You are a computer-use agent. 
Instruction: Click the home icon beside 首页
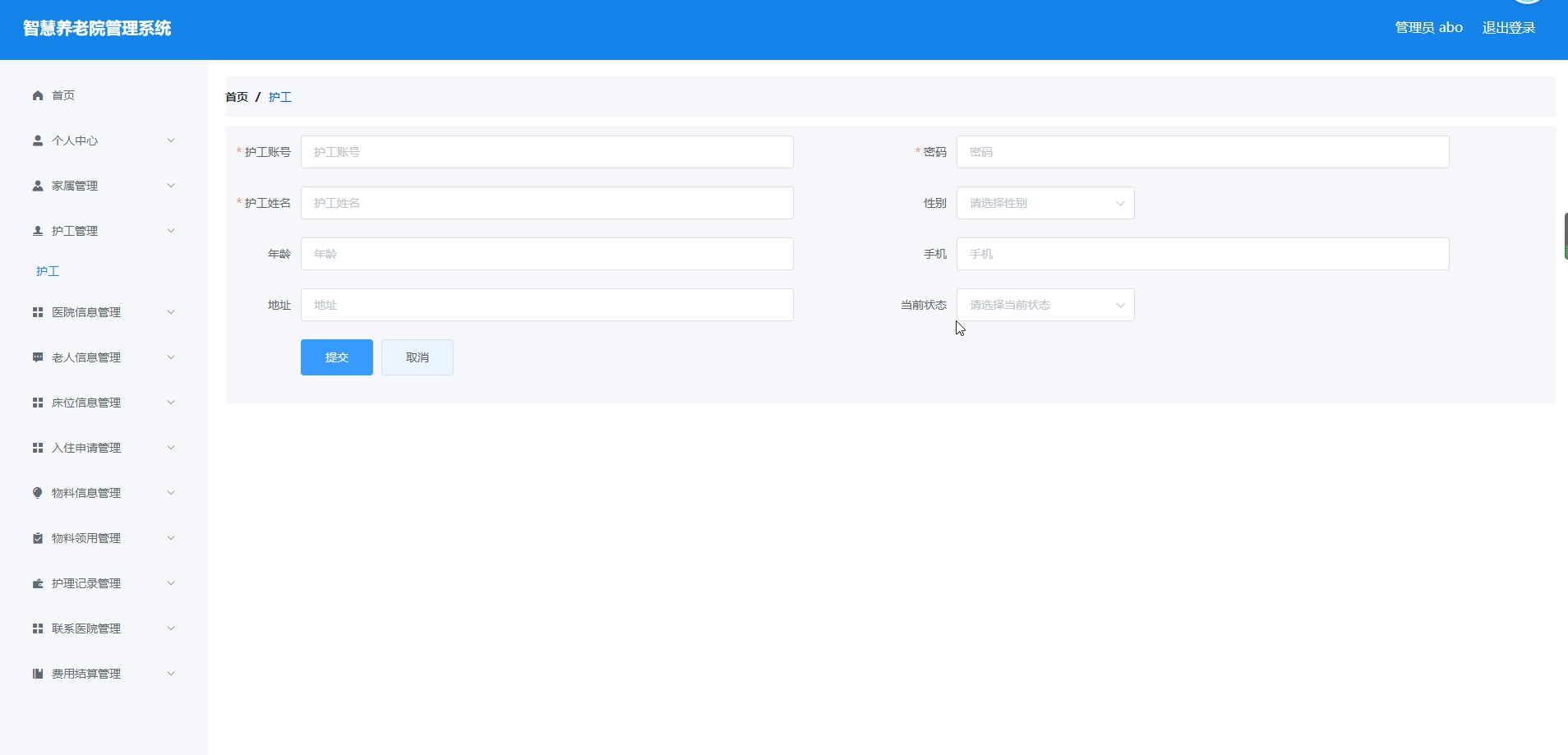tap(38, 95)
